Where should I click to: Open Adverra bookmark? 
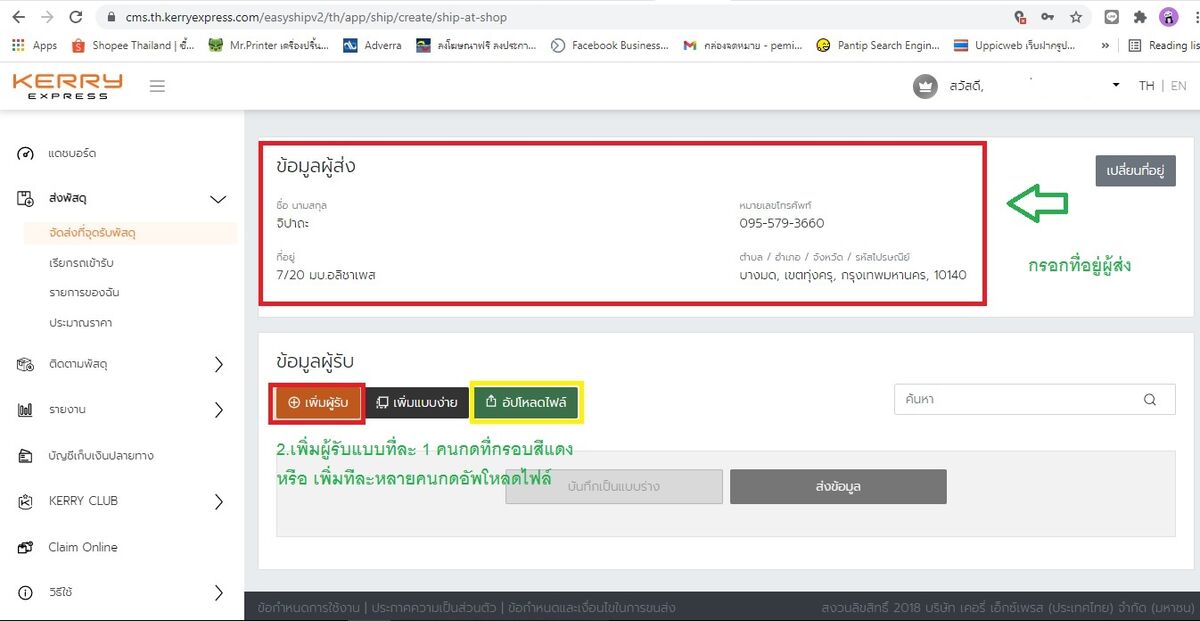point(372,45)
